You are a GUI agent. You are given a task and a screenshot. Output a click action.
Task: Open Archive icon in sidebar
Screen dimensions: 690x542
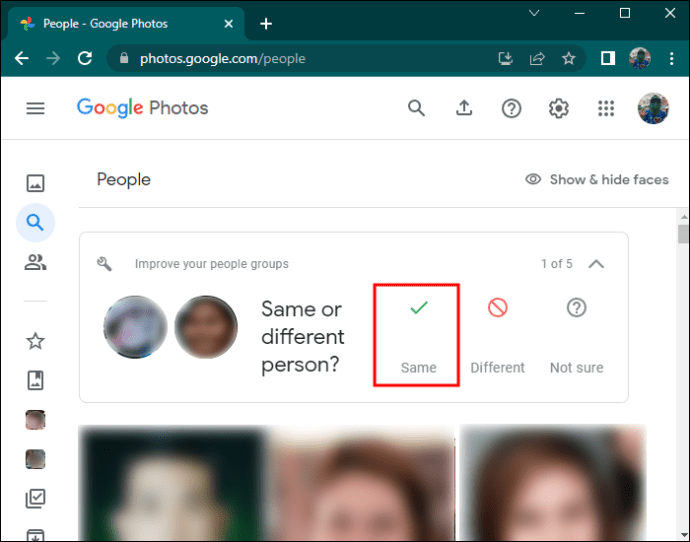pos(35,535)
